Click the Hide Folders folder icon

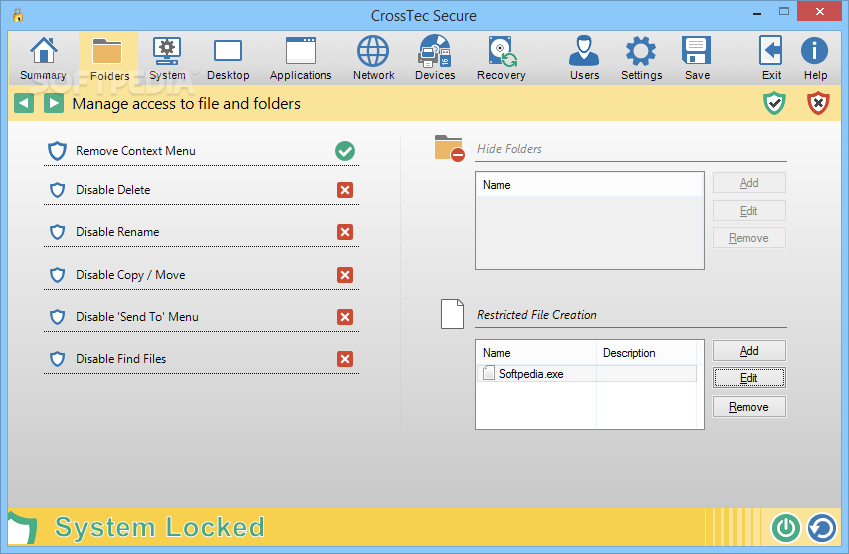pyautogui.click(x=449, y=148)
